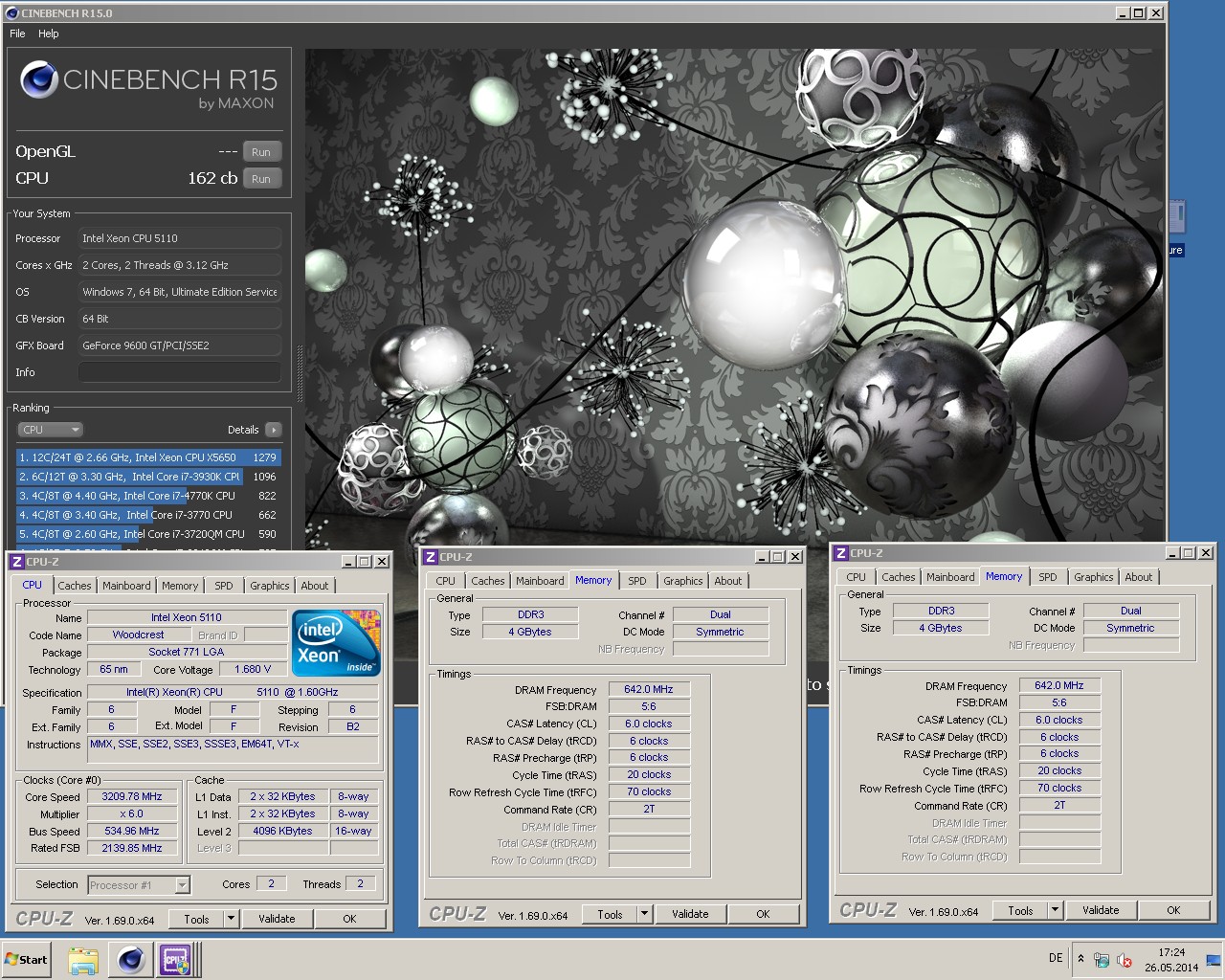This screenshot has width=1225, height=980.
Task: Click the Processor field Intel Xeon CPU 5110
Action: pos(180,238)
